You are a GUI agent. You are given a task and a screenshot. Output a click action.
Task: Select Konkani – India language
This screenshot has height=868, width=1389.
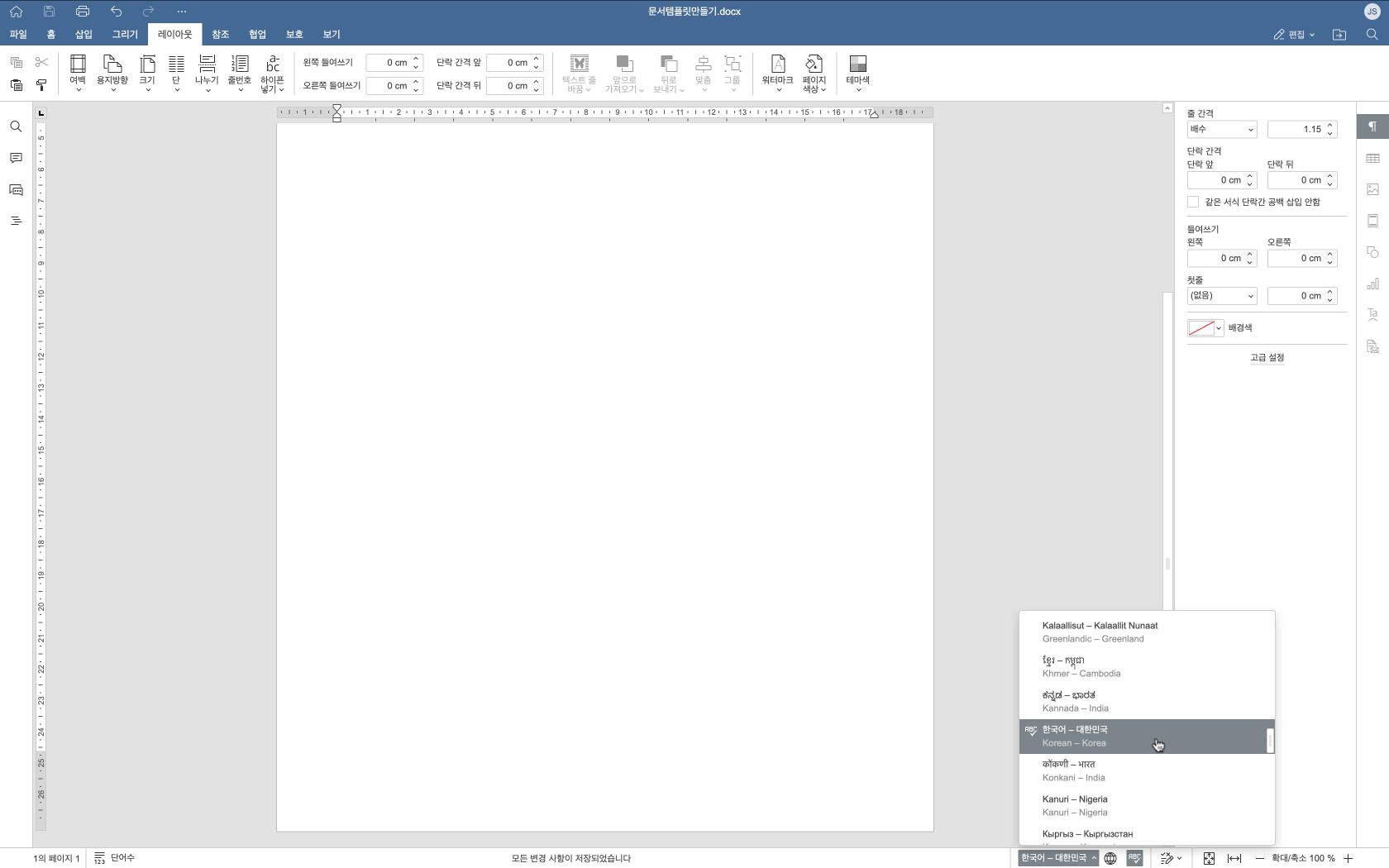(1147, 770)
